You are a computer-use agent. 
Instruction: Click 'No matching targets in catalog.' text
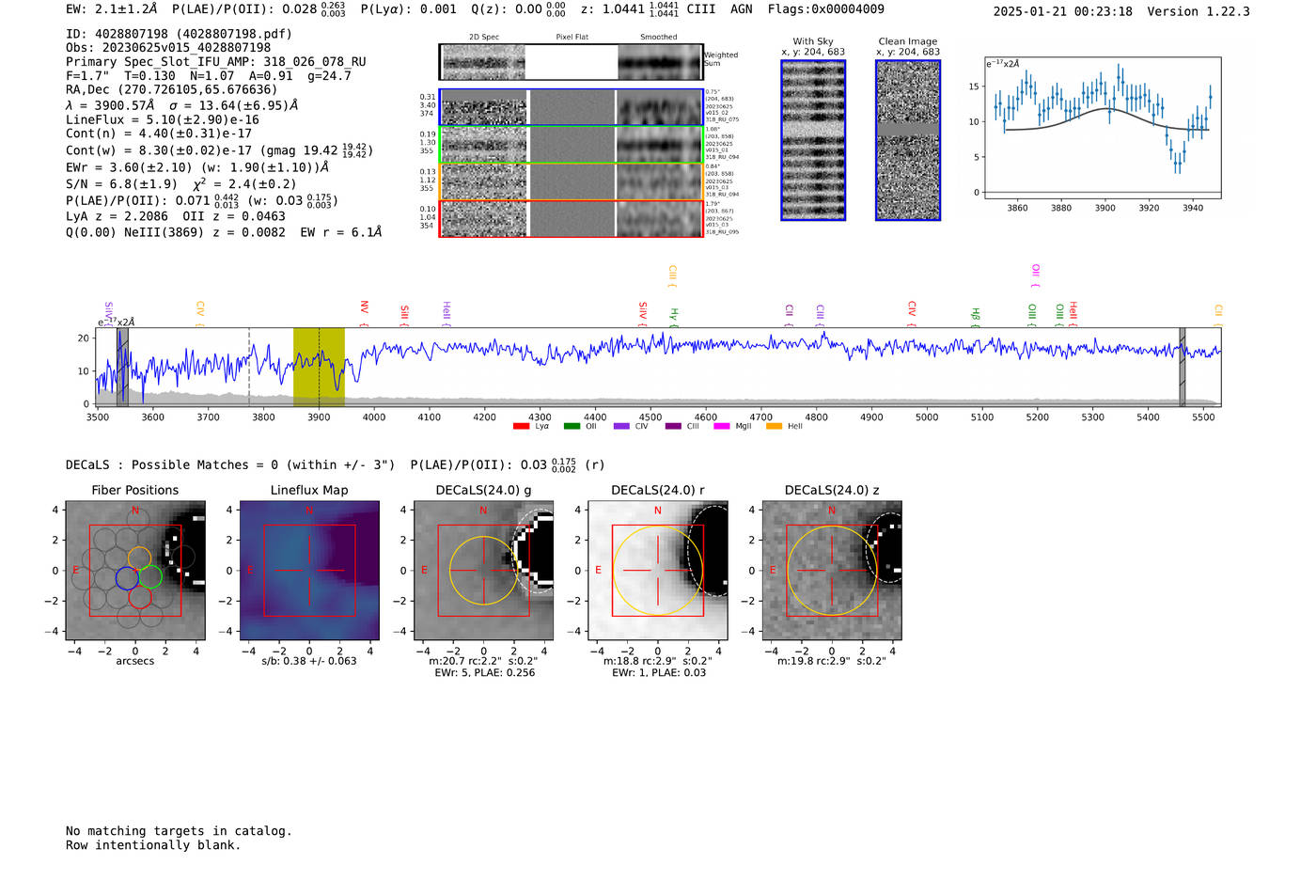pos(179,830)
